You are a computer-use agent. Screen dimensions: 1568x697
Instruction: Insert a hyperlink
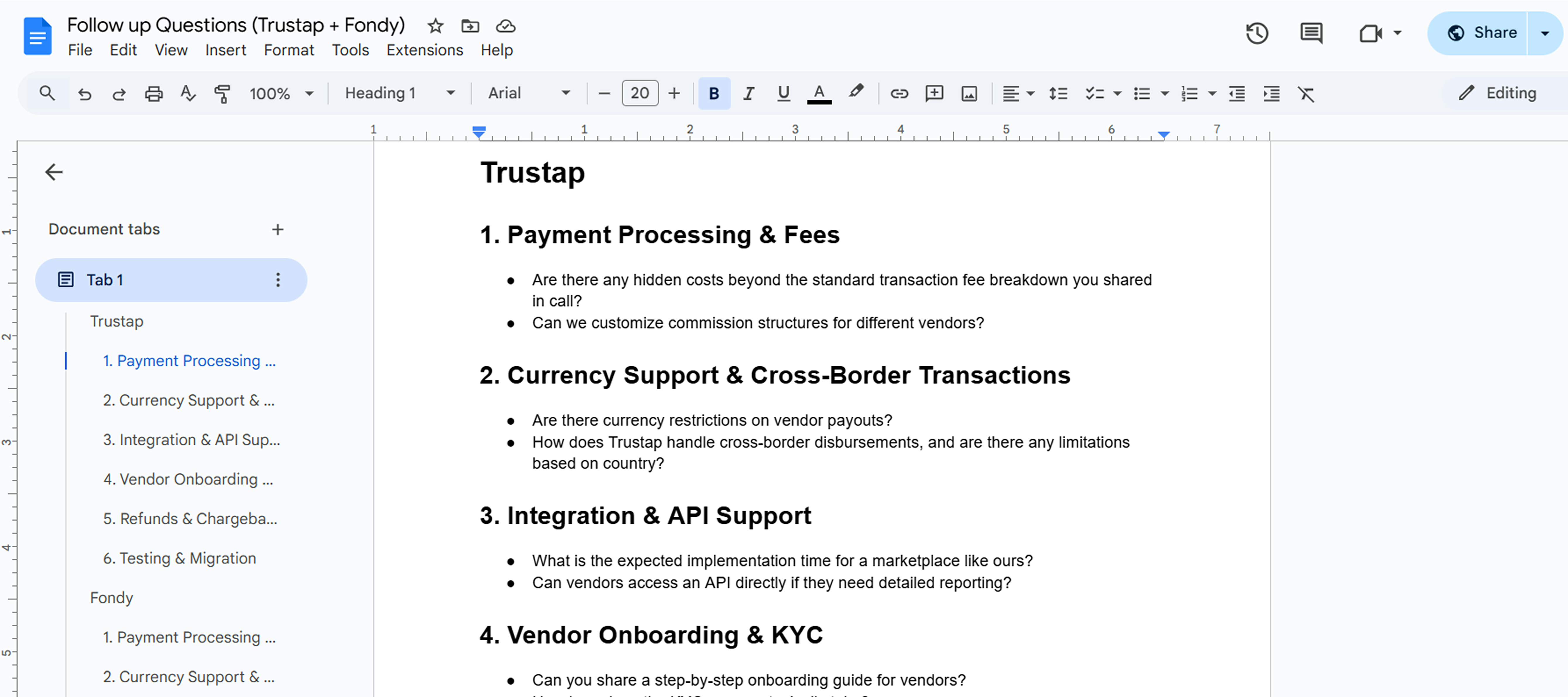point(899,94)
